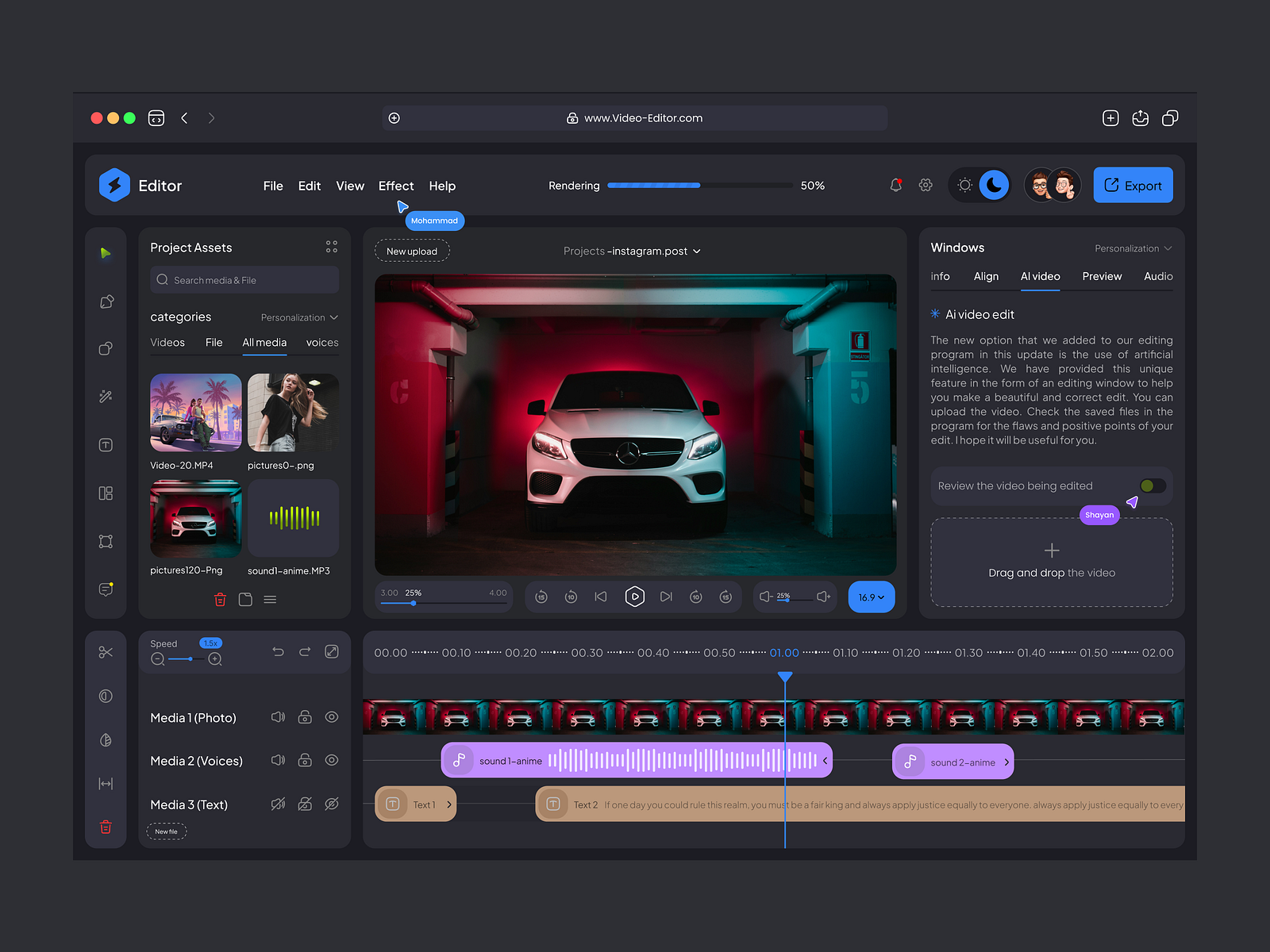This screenshot has height=952, width=1270.
Task: Select the pen tool in the left sidebar
Action: [x=106, y=301]
